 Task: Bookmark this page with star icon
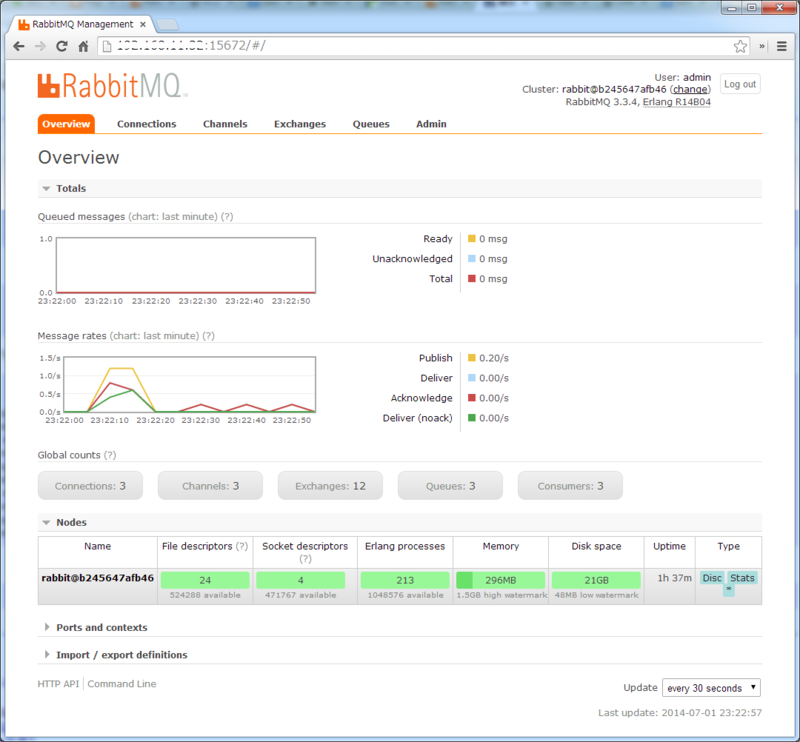(740, 46)
